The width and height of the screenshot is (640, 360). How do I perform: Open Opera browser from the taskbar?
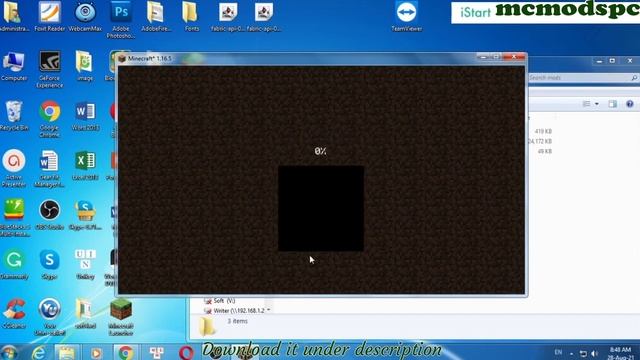[x=186, y=352]
